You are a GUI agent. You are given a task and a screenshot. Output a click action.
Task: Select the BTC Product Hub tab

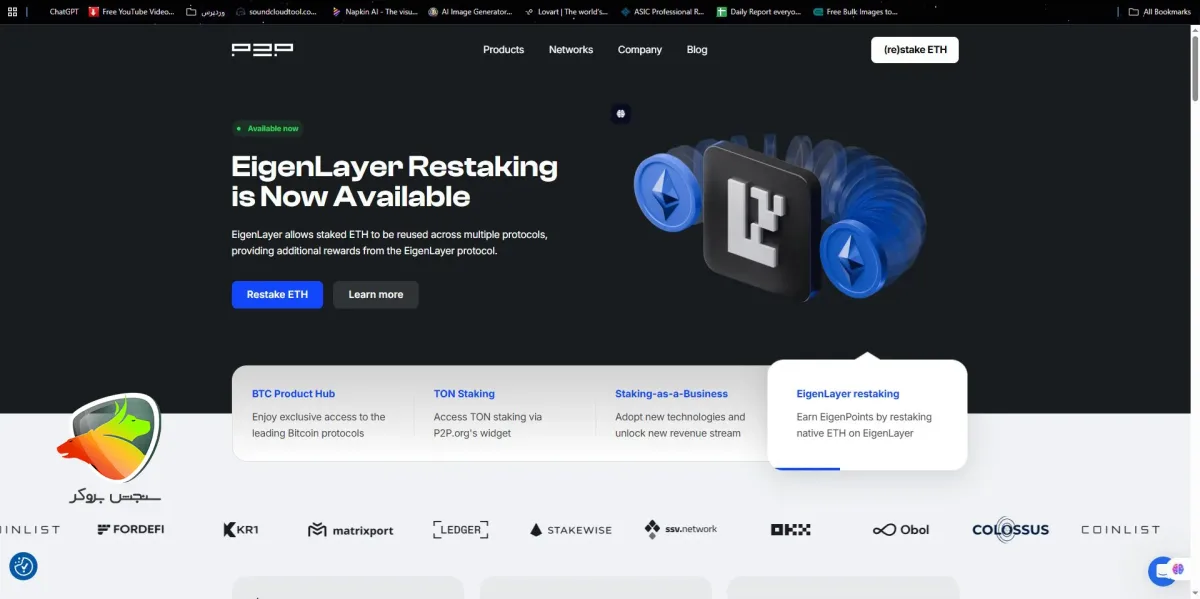click(322, 413)
